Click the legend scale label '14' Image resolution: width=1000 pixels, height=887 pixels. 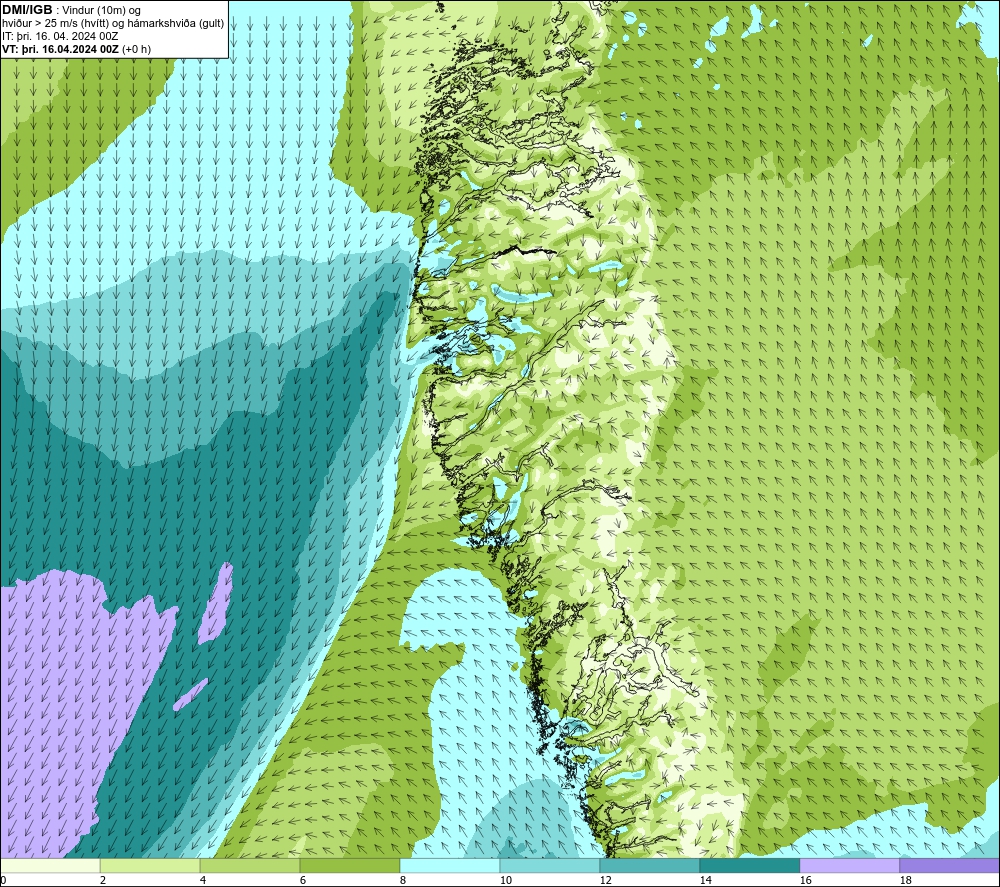click(705, 880)
